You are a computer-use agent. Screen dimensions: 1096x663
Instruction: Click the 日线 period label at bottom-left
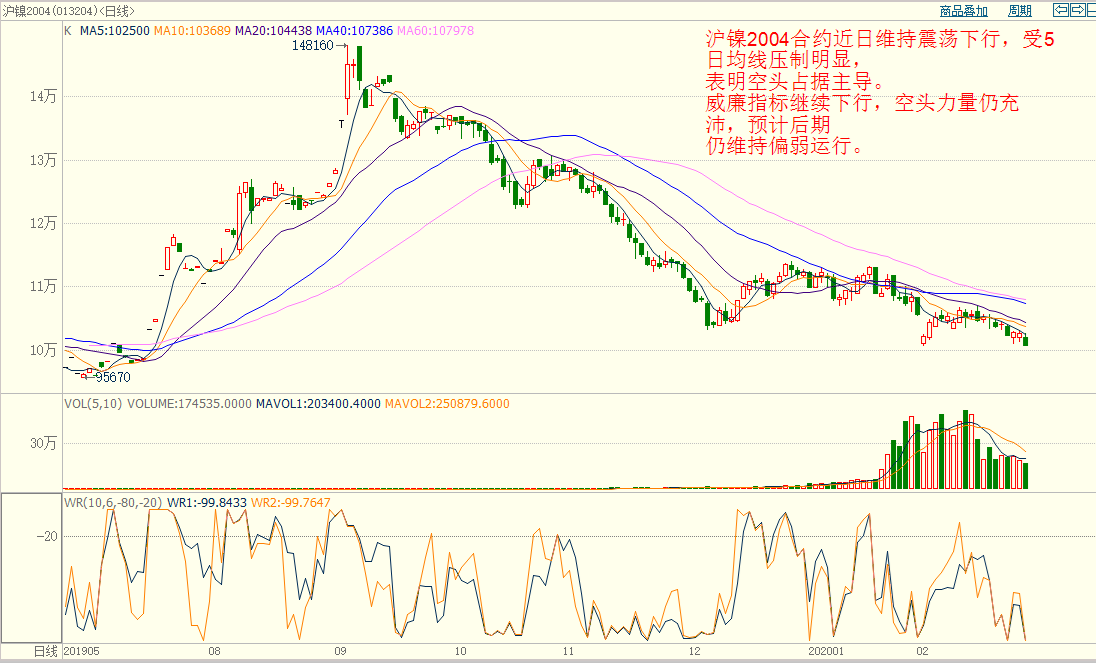click(x=46, y=650)
